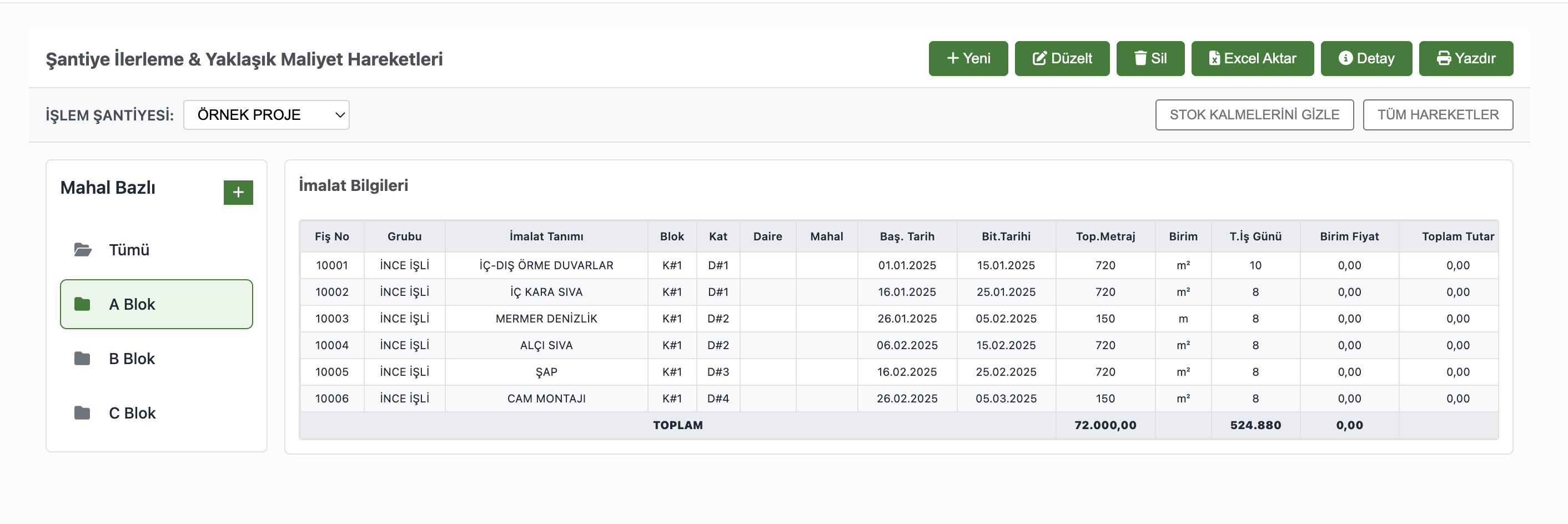Show TÜM HAREKETLER
The height and width of the screenshot is (524, 1568).
(x=1437, y=115)
